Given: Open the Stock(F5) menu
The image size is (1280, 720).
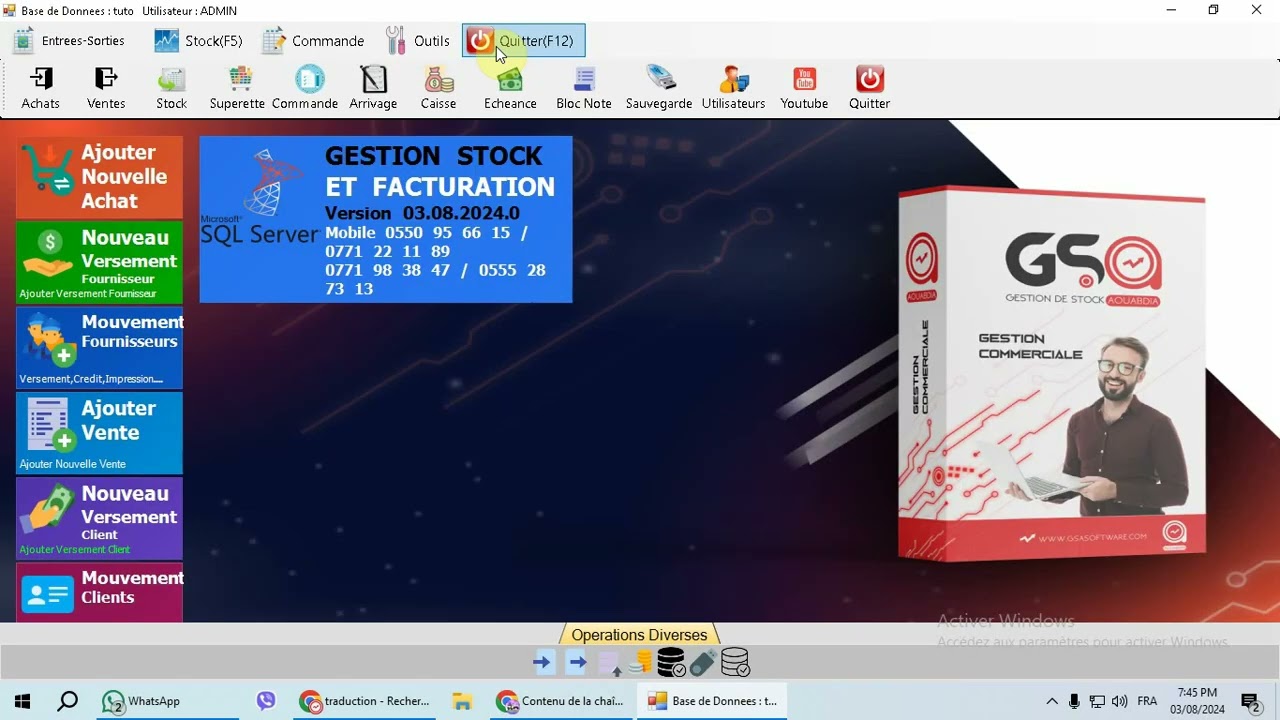Looking at the screenshot, I should (199, 41).
